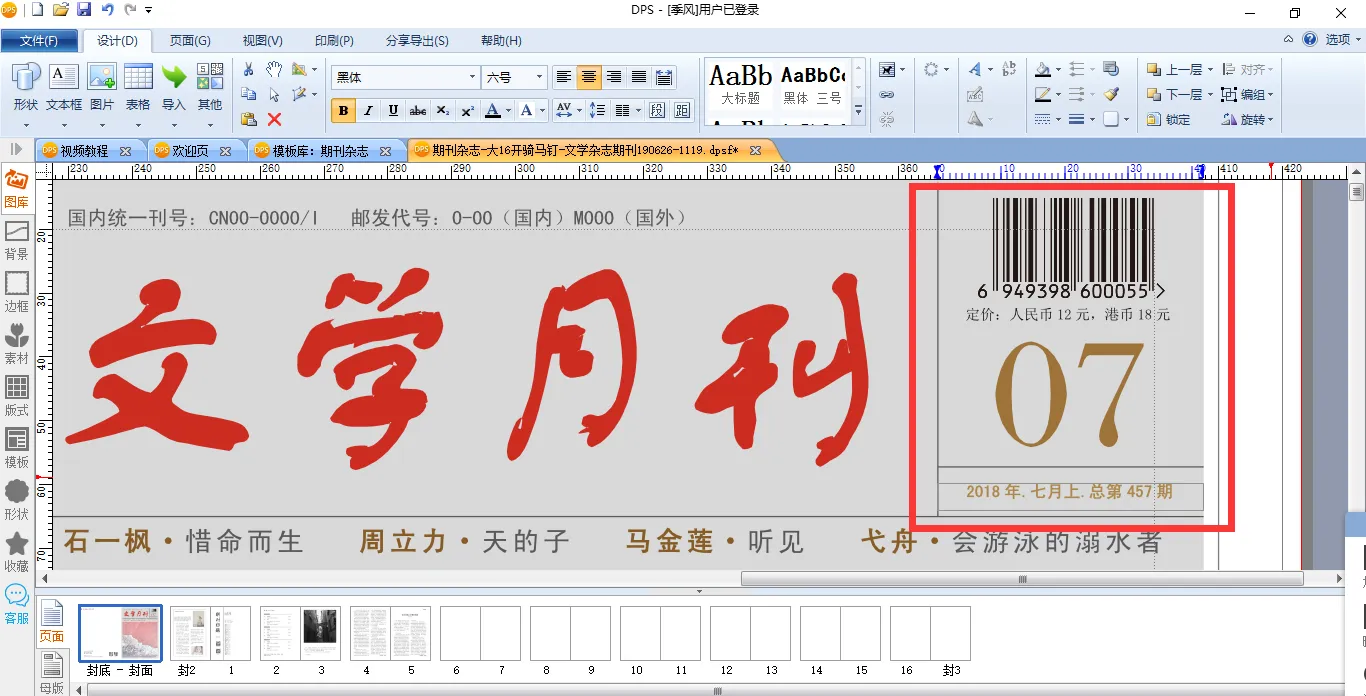Switch to the 视图(V) ribbon tab

click(x=262, y=41)
